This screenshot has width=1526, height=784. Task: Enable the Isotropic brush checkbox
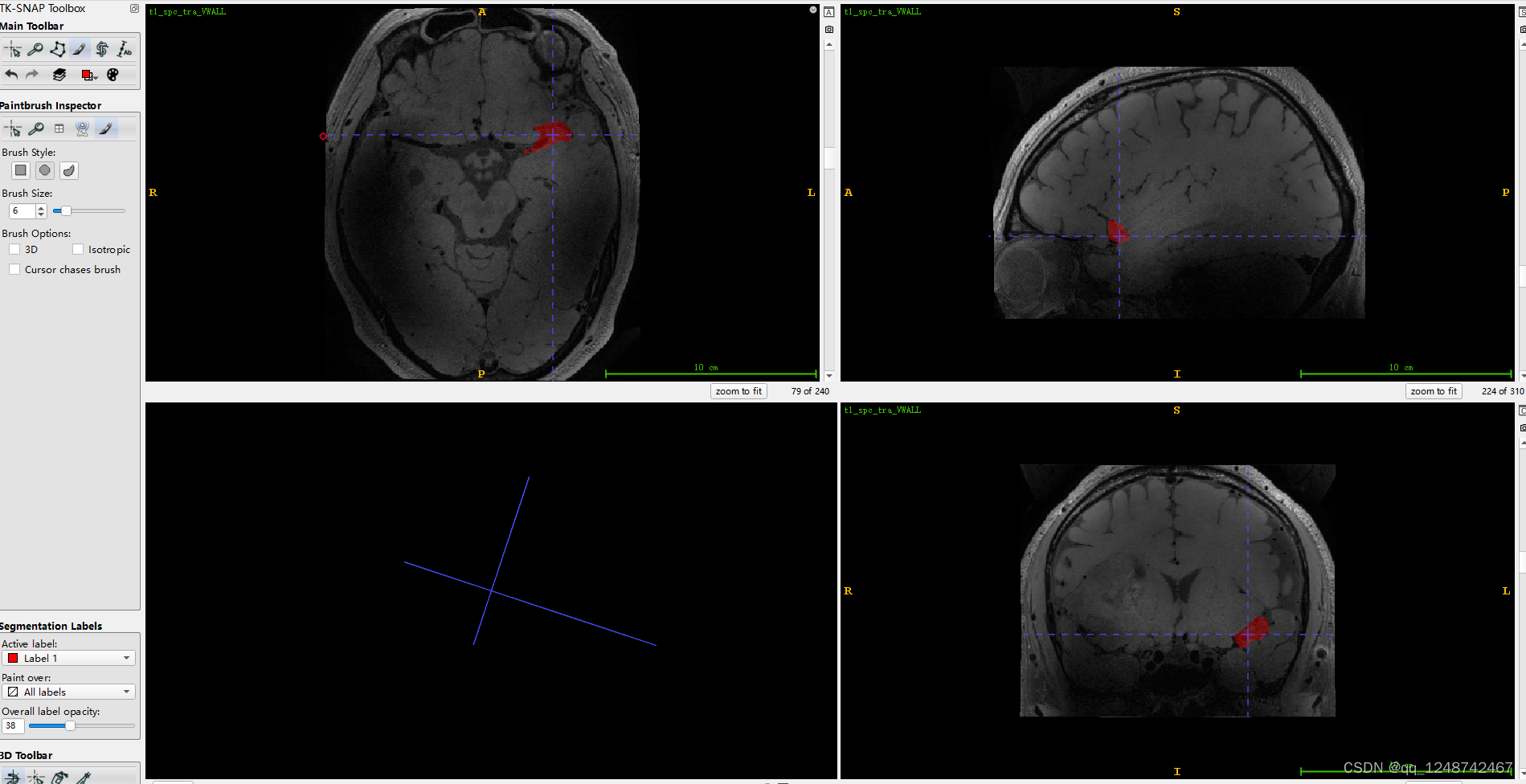tap(78, 249)
